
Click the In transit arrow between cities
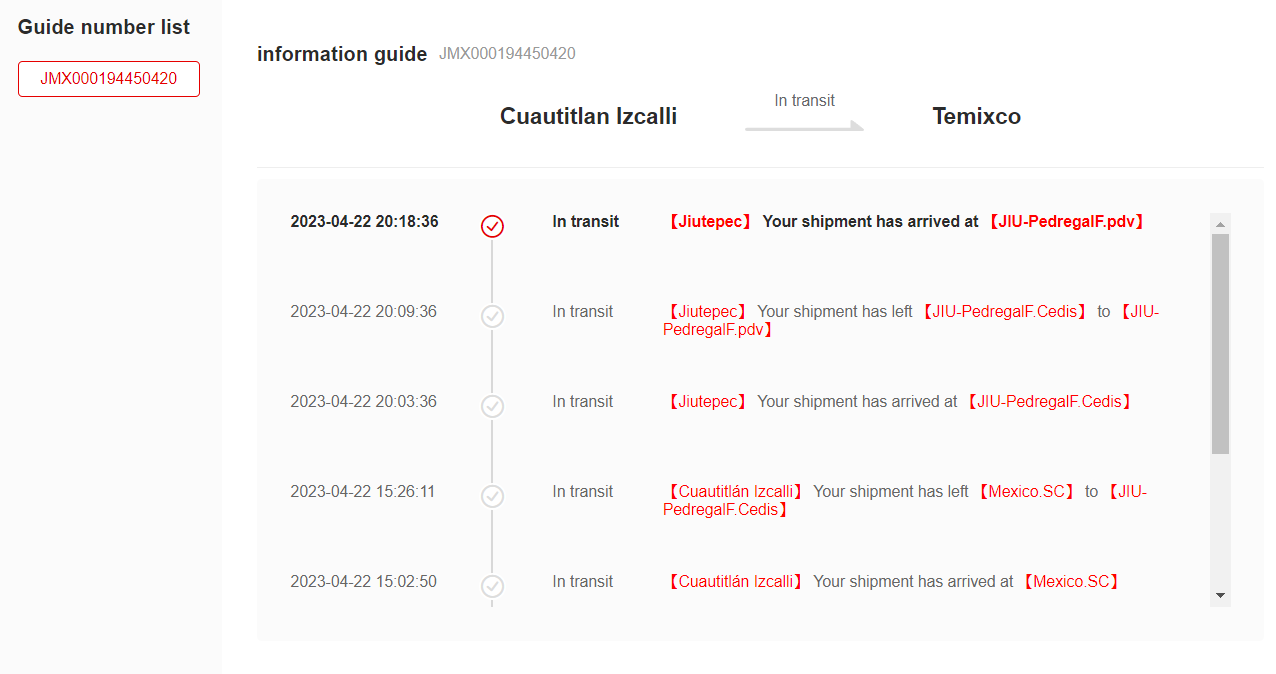[x=804, y=125]
